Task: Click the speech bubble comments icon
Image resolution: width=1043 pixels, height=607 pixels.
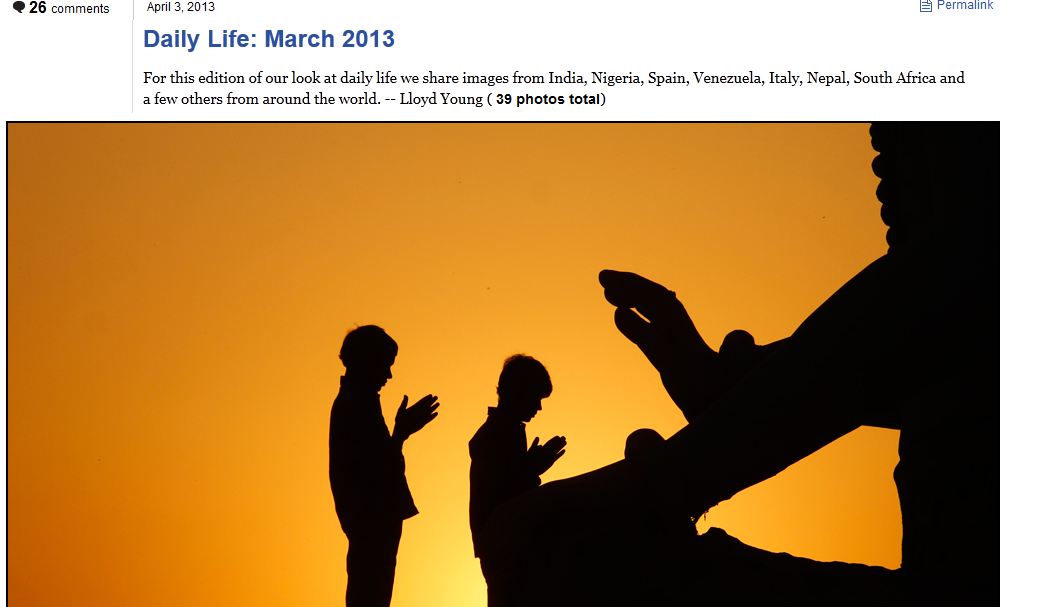Action: (x=19, y=7)
